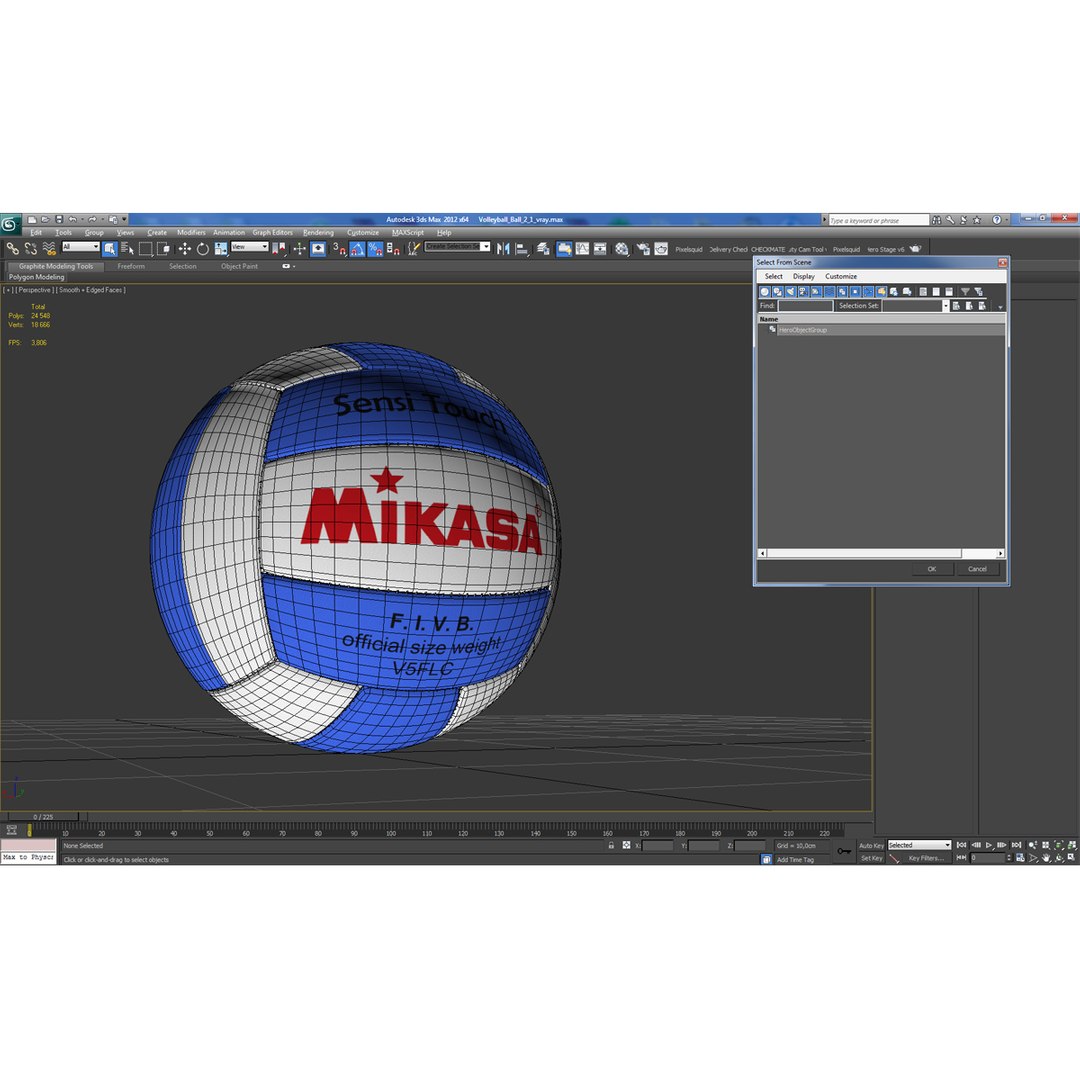Viewport: 1080px width, 1080px height.
Task: Toggle Keyboard Shortcut Override
Action: [x=318, y=249]
